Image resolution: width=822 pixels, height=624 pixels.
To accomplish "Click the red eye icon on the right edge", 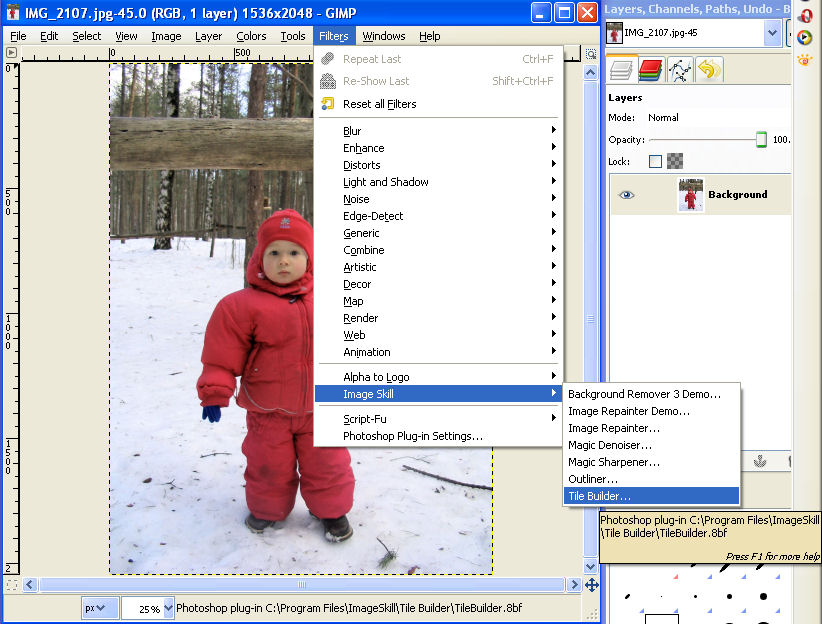I will coord(803,62).
